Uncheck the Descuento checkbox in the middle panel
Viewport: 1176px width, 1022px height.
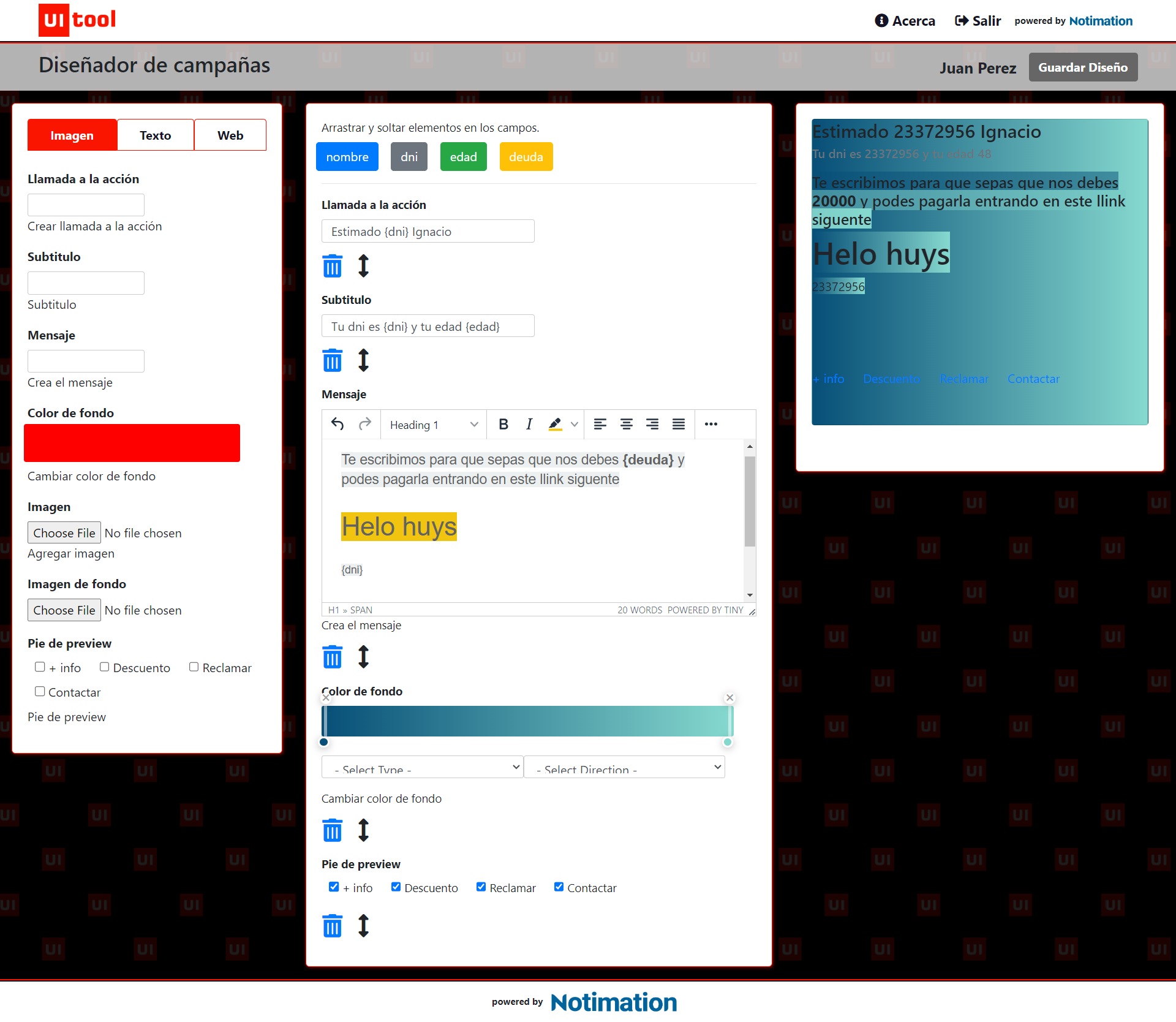click(396, 887)
